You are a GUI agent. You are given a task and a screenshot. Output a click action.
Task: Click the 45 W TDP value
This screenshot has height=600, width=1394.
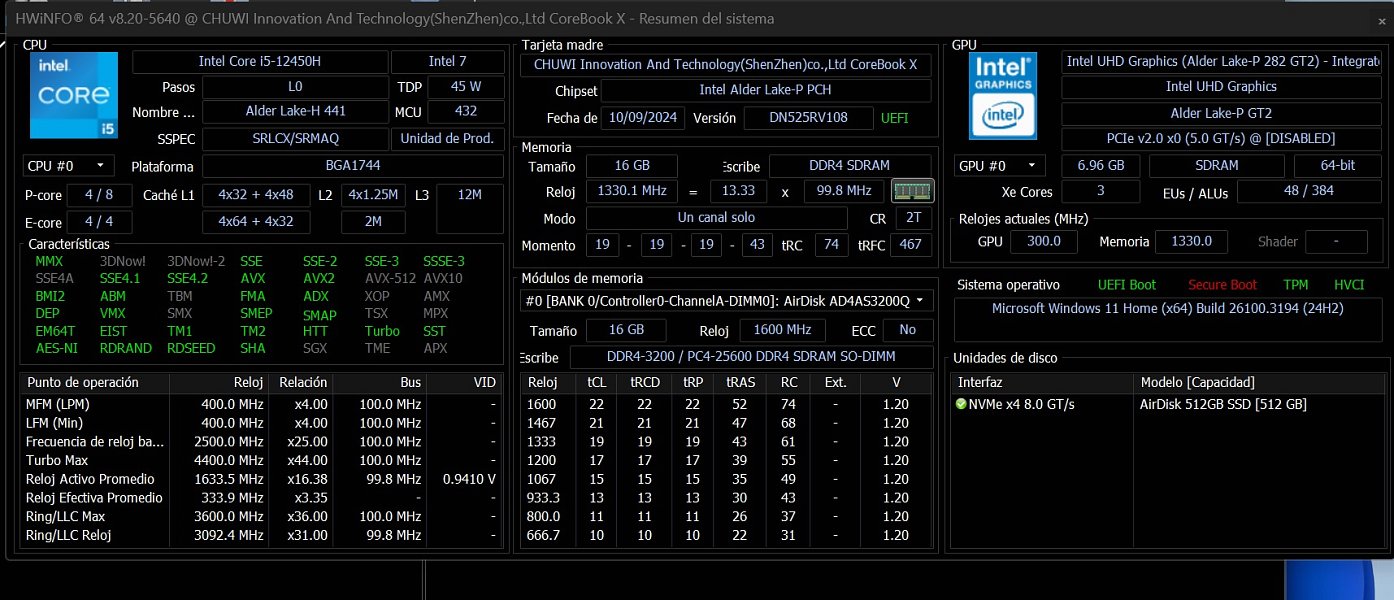tap(466, 87)
